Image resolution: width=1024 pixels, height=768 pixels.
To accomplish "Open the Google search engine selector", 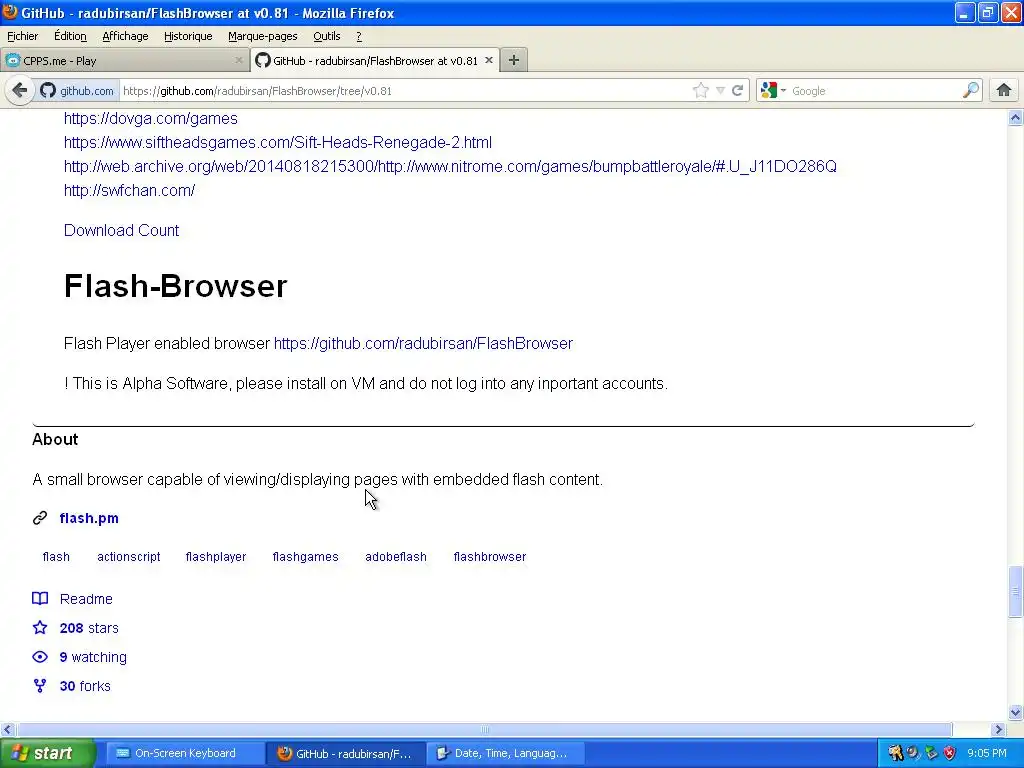I will coord(773,90).
